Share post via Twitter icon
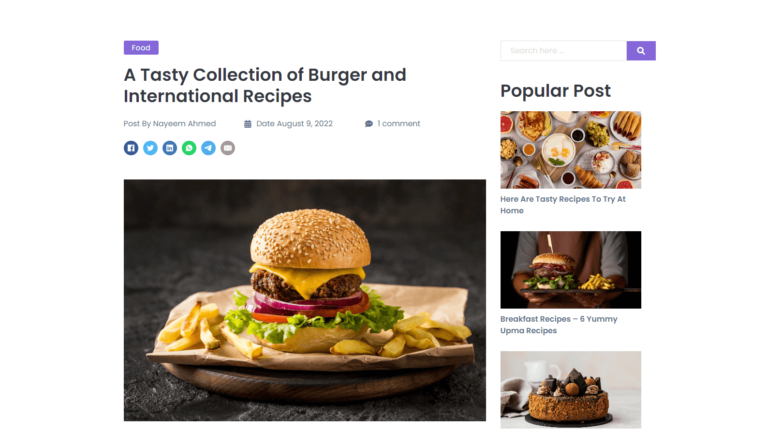This screenshot has height=430, width=768. (150, 148)
